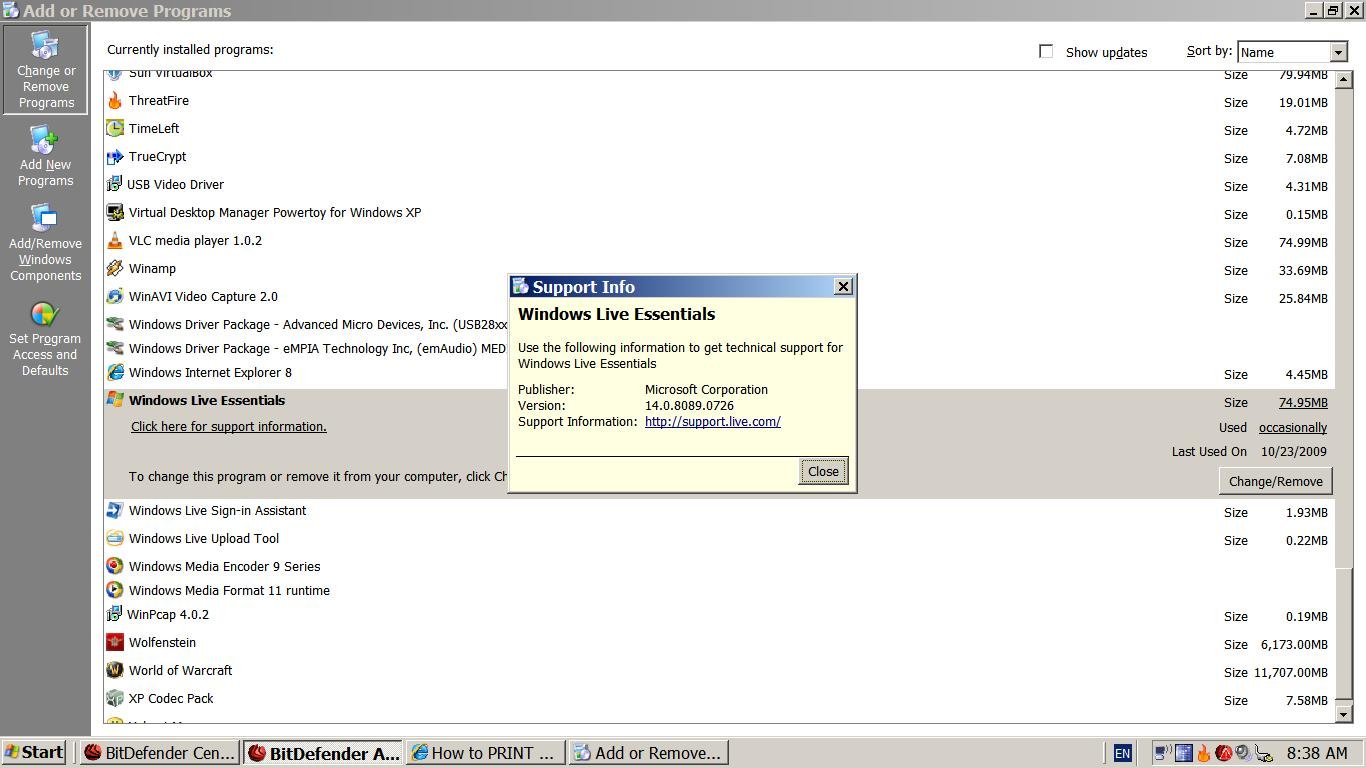Screen dimensions: 1366x768
Task: Switch to Add or Remove... taskbar item
Action: pos(648,753)
